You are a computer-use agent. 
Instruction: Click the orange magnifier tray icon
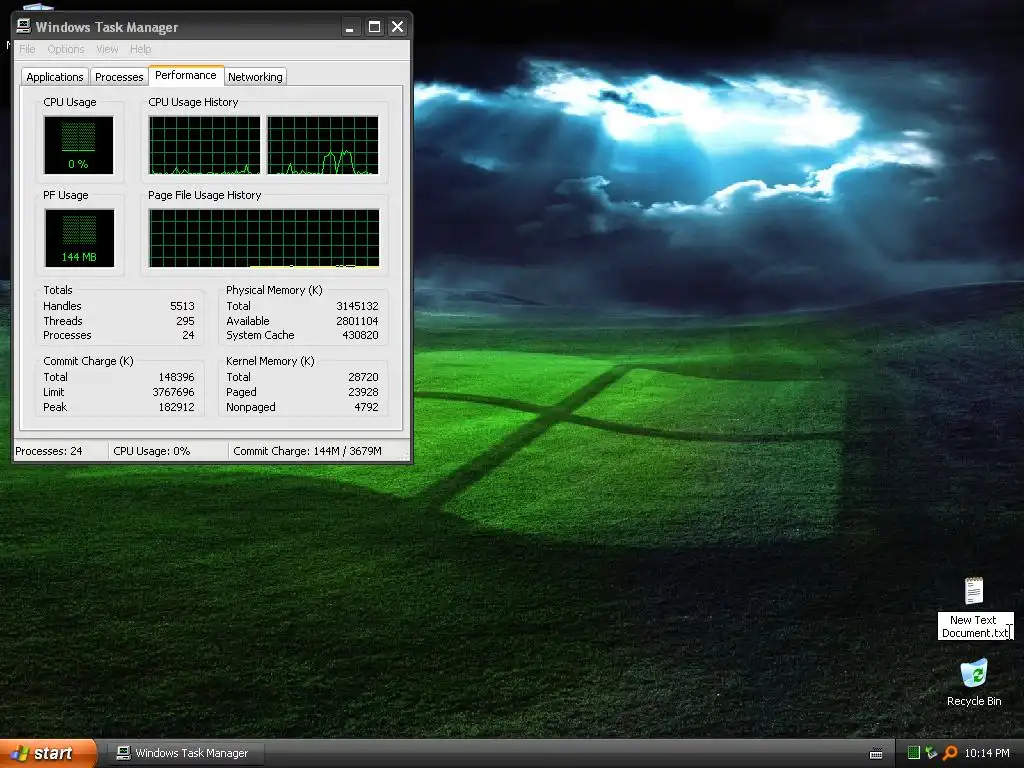pos(950,753)
